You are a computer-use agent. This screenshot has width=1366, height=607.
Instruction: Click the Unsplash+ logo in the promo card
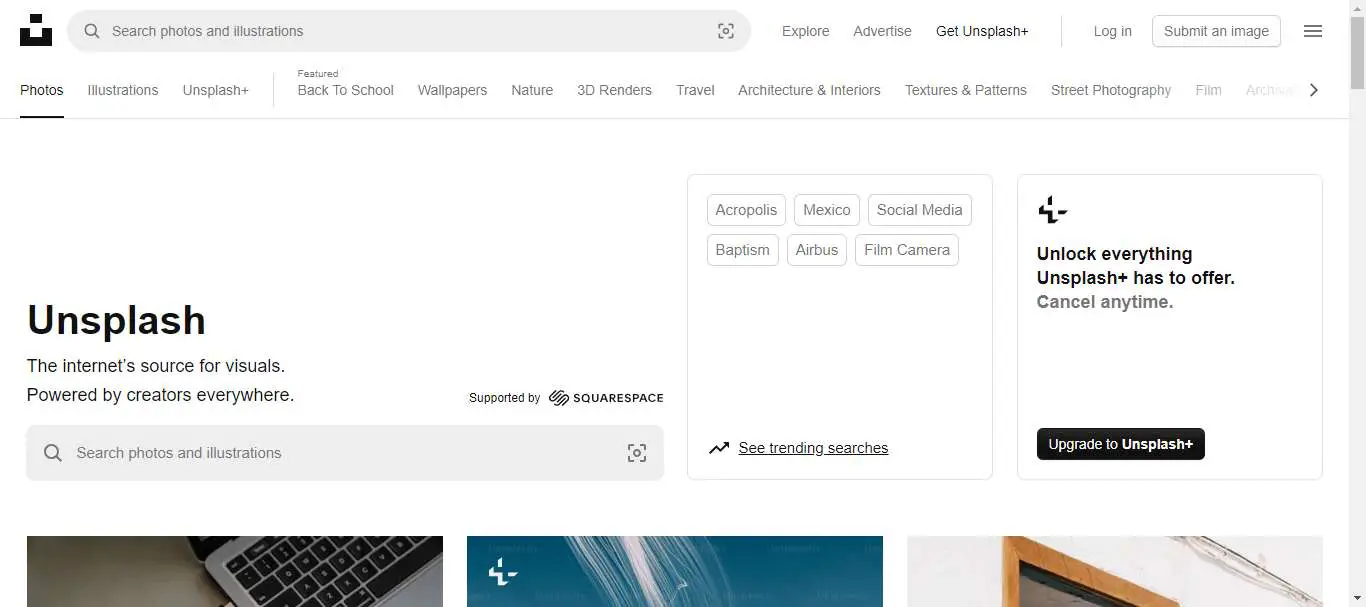click(x=1052, y=210)
